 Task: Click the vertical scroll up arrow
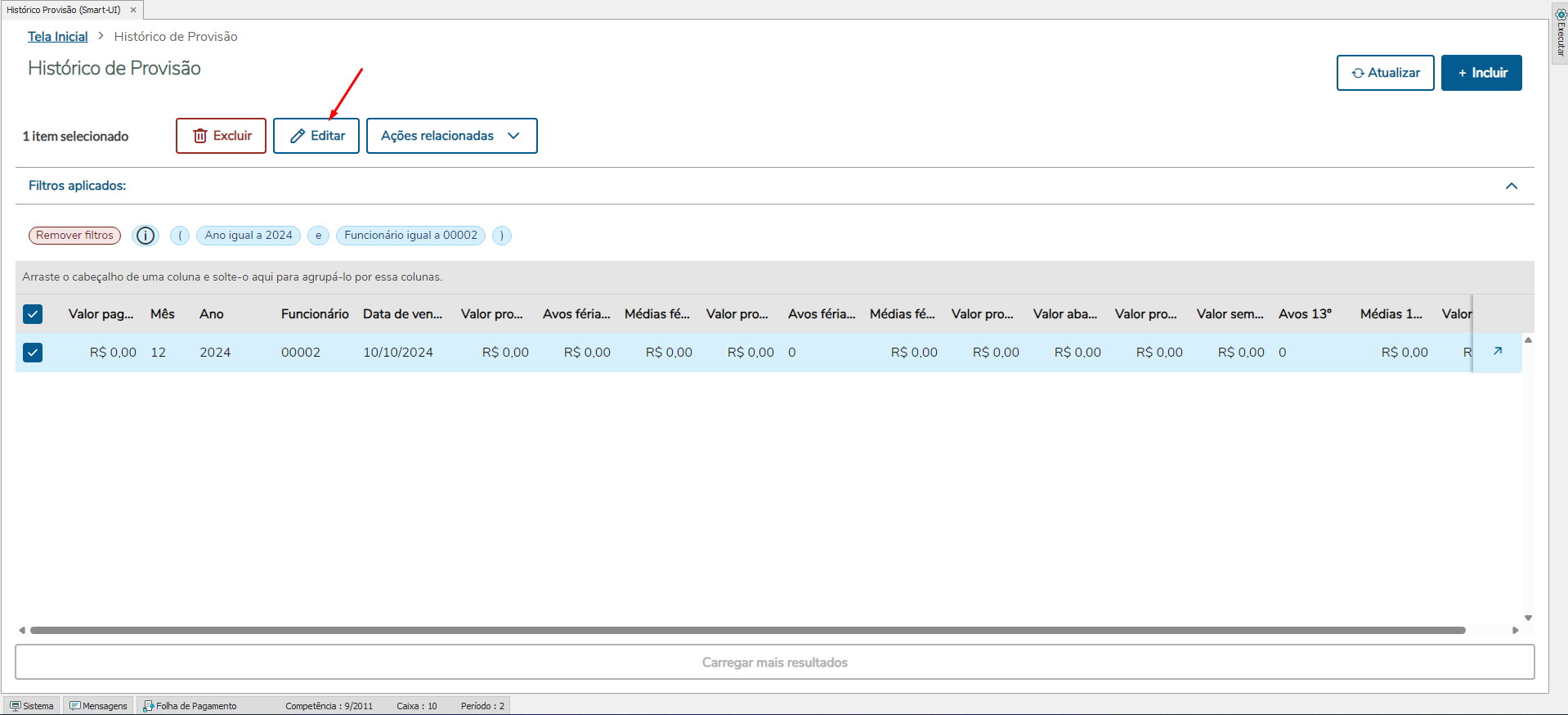[x=1528, y=340]
